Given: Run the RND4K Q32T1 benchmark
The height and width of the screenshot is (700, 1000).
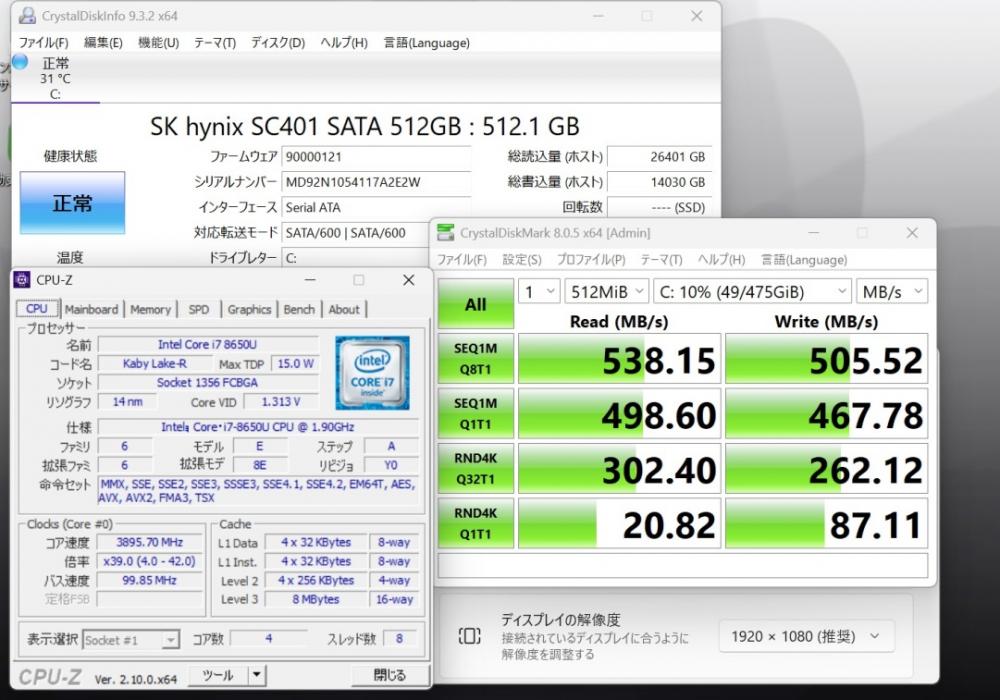Looking at the screenshot, I should click(x=476, y=469).
